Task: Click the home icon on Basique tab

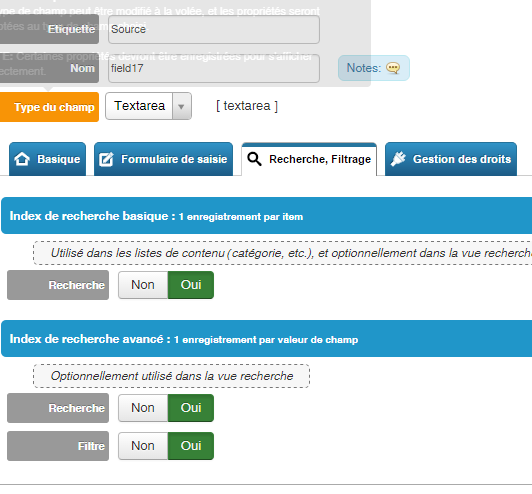Action: 22,159
